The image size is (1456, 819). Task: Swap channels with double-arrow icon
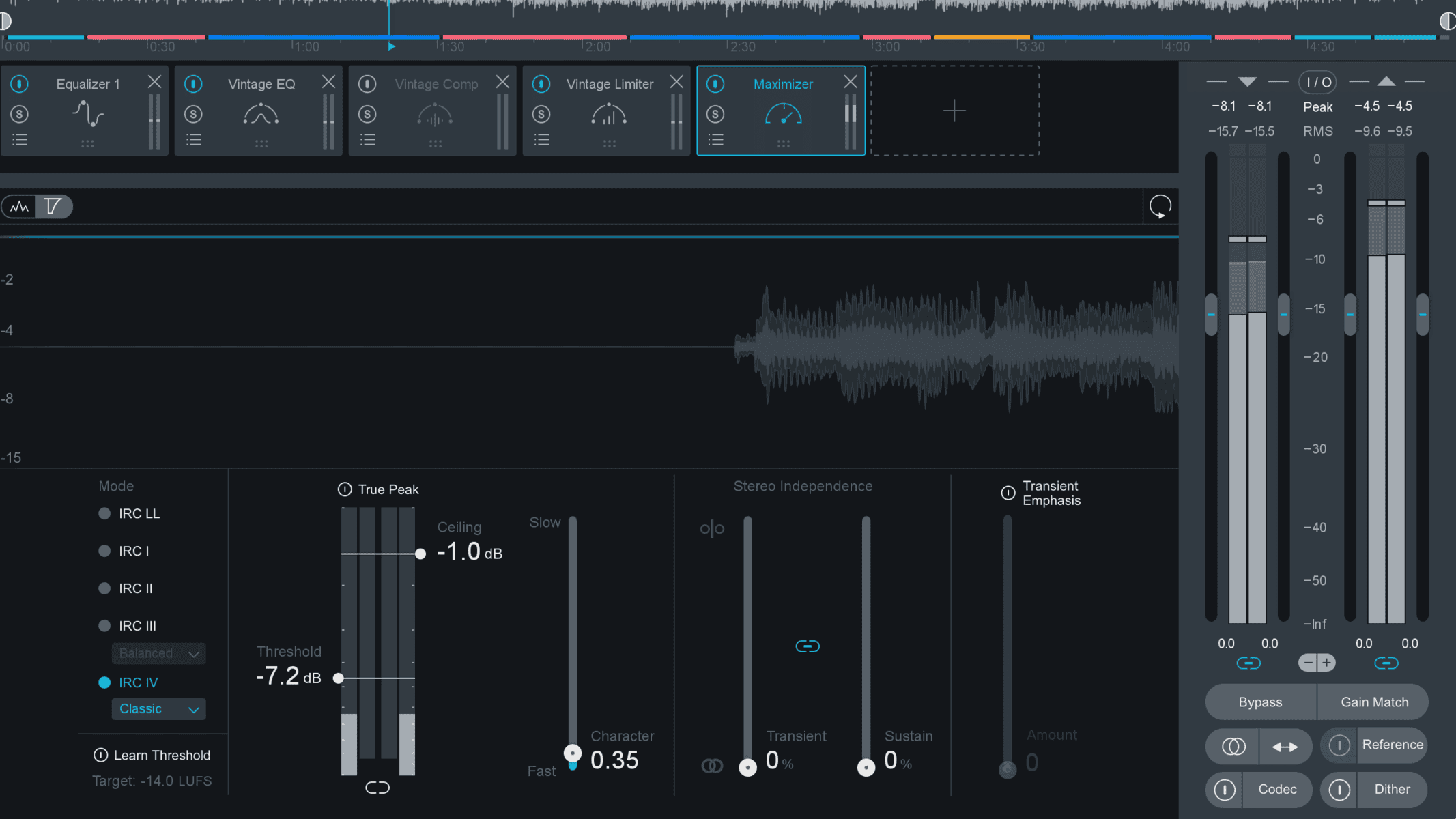(1285, 747)
